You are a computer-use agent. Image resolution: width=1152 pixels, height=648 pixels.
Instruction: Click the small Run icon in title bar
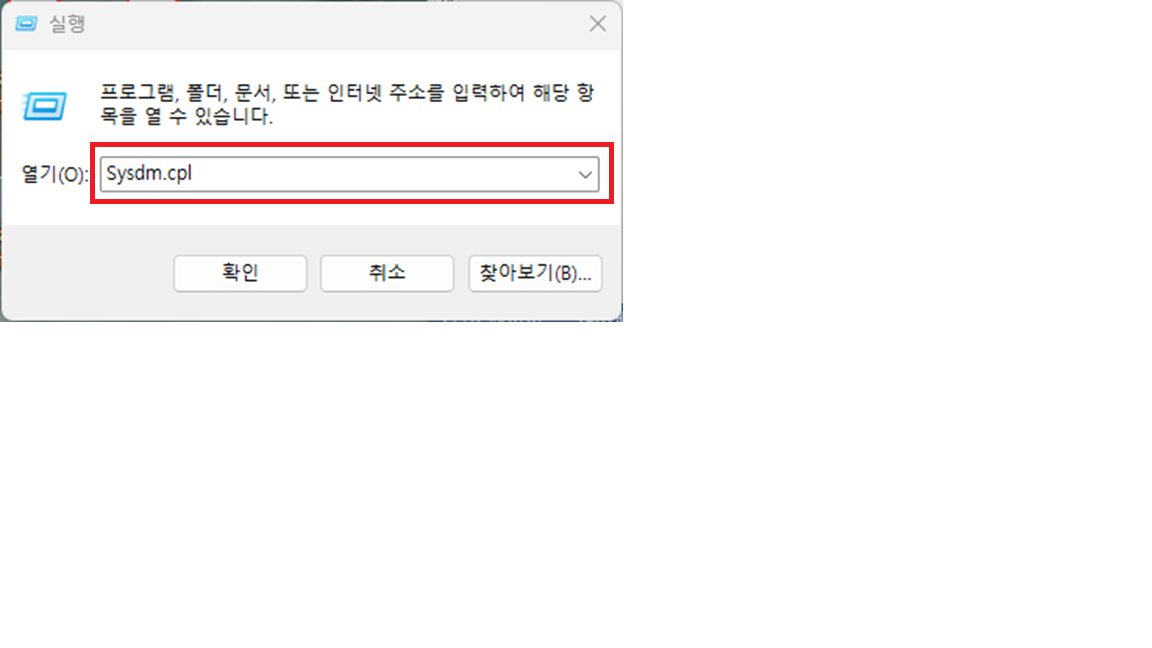coord(26,24)
